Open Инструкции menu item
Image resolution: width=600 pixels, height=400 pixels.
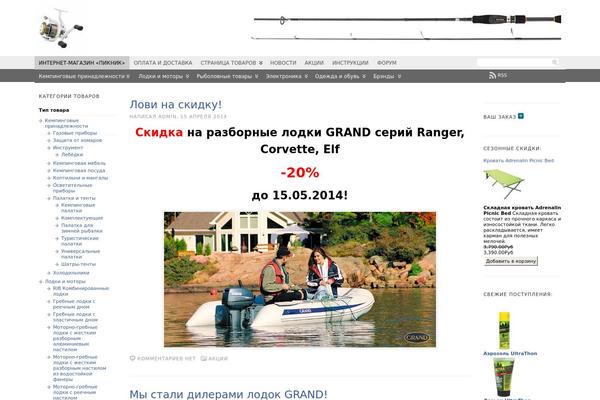point(350,62)
